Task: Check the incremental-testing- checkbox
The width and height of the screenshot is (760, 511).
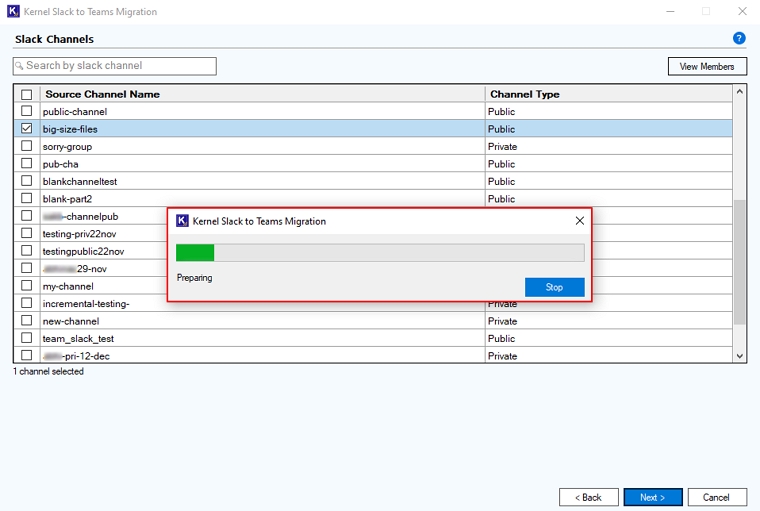Action: (27, 303)
